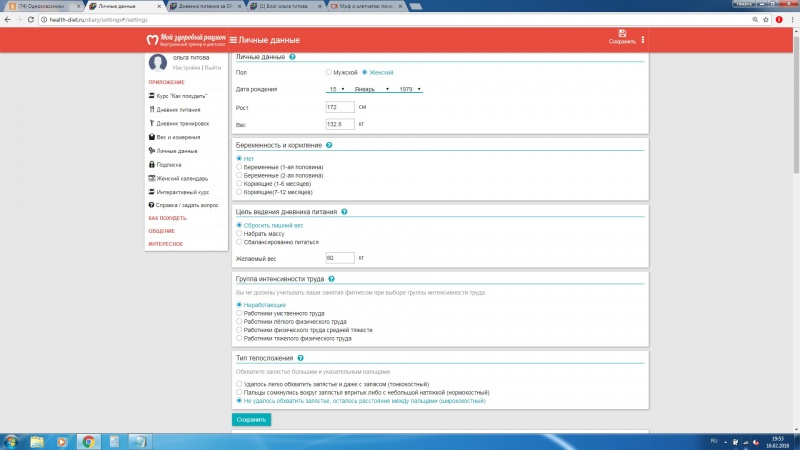Click the floppy disk Save icon in header
Image resolution: width=800 pixels, height=450 pixels.
pos(621,35)
